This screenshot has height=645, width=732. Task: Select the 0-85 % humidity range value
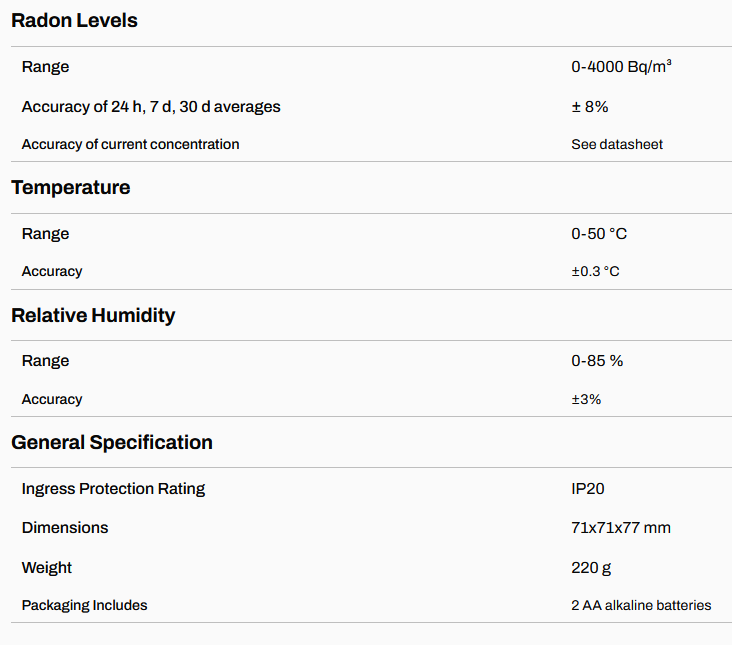point(597,361)
